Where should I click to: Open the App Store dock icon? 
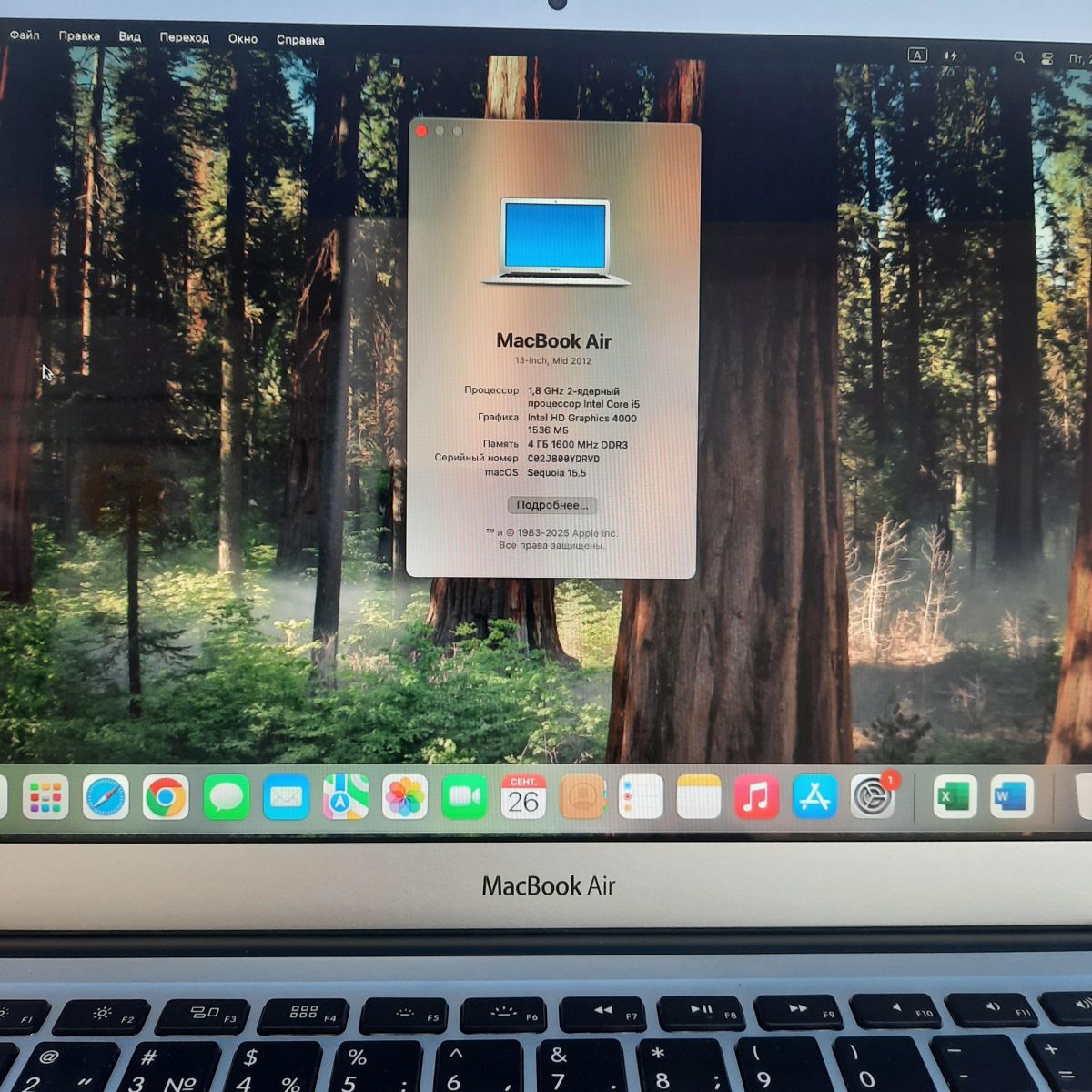click(x=814, y=798)
